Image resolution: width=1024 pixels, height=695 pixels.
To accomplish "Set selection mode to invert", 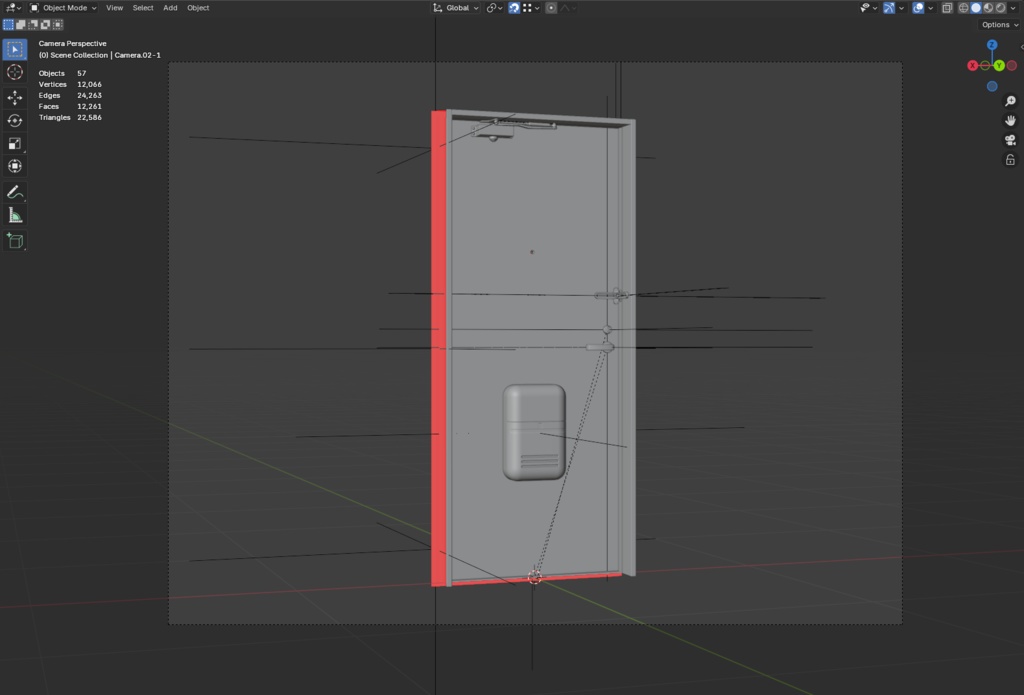I will click(x=45, y=25).
